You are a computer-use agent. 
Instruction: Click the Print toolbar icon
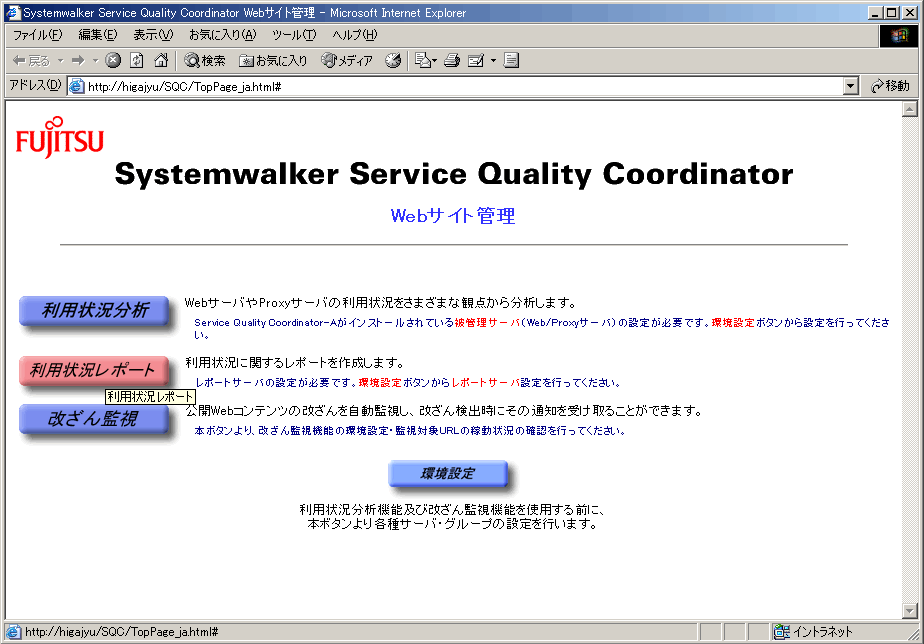[x=452, y=61]
